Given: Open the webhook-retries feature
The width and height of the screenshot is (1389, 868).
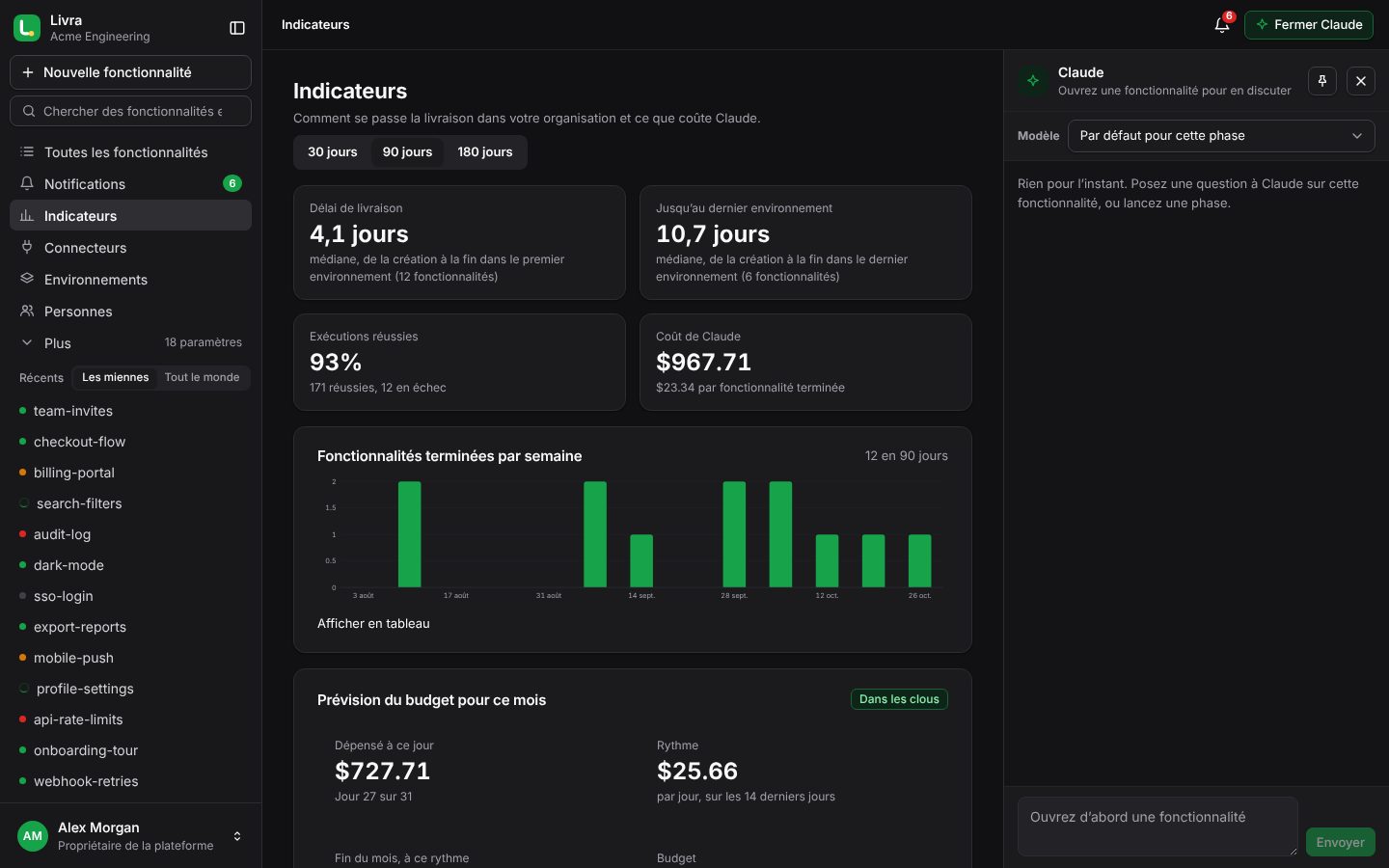Looking at the screenshot, I should [x=130, y=781].
